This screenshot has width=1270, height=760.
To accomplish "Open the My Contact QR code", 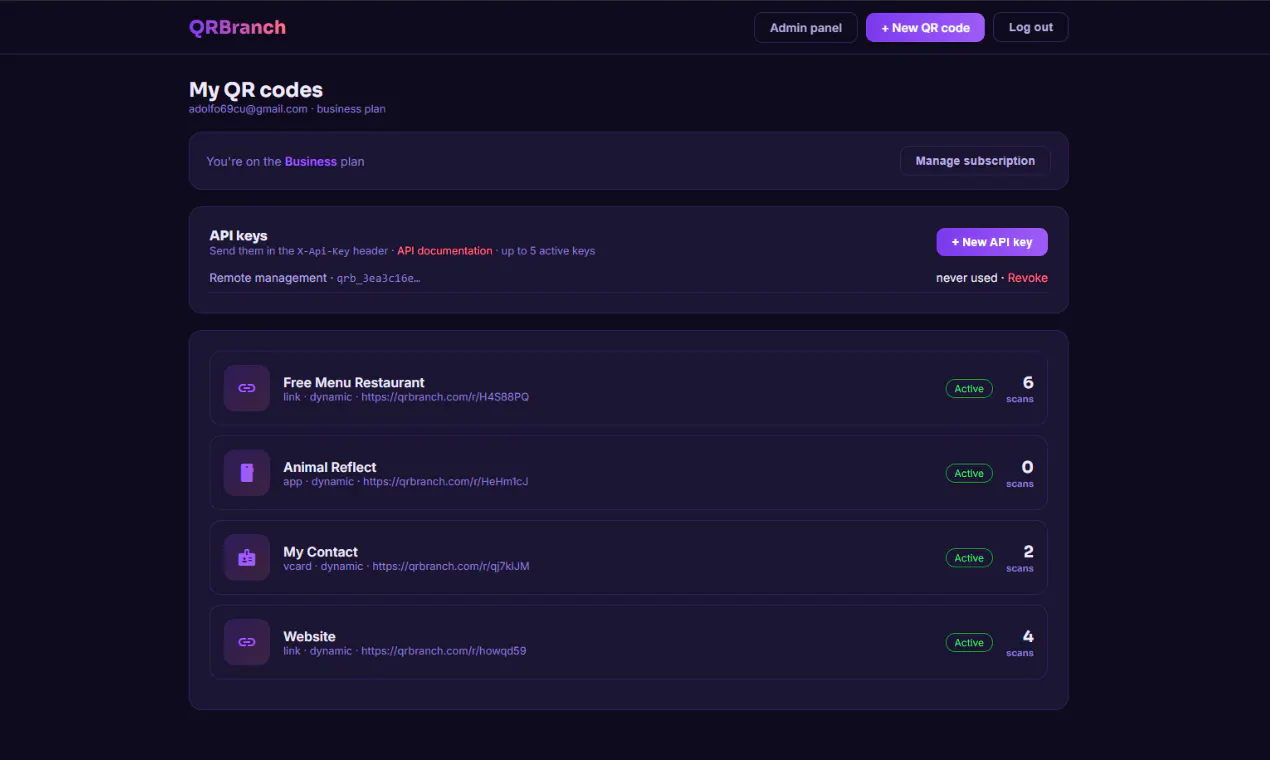I will 628,558.
